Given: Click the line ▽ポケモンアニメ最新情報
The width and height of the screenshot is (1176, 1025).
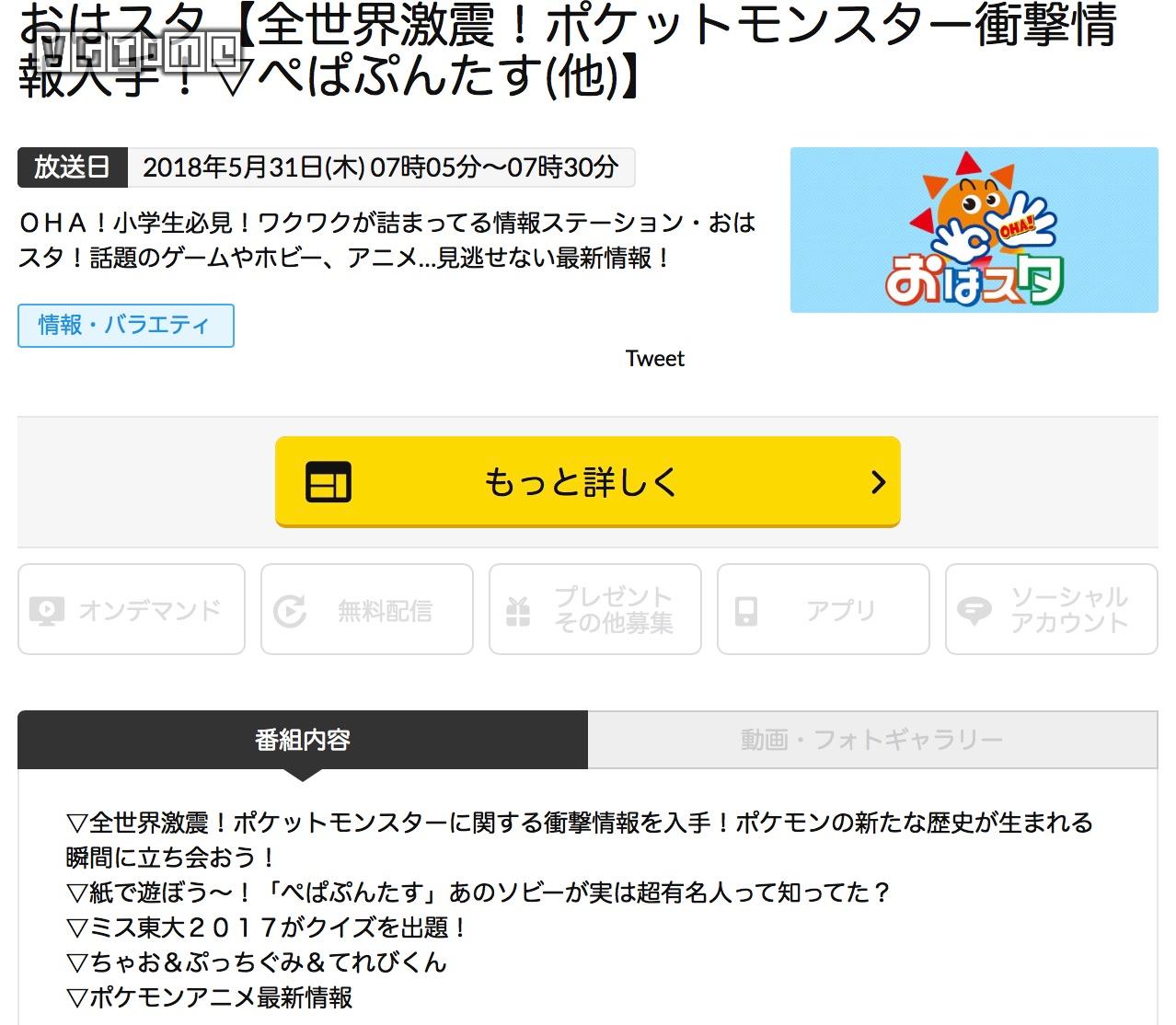Looking at the screenshot, I should [210, 997].
